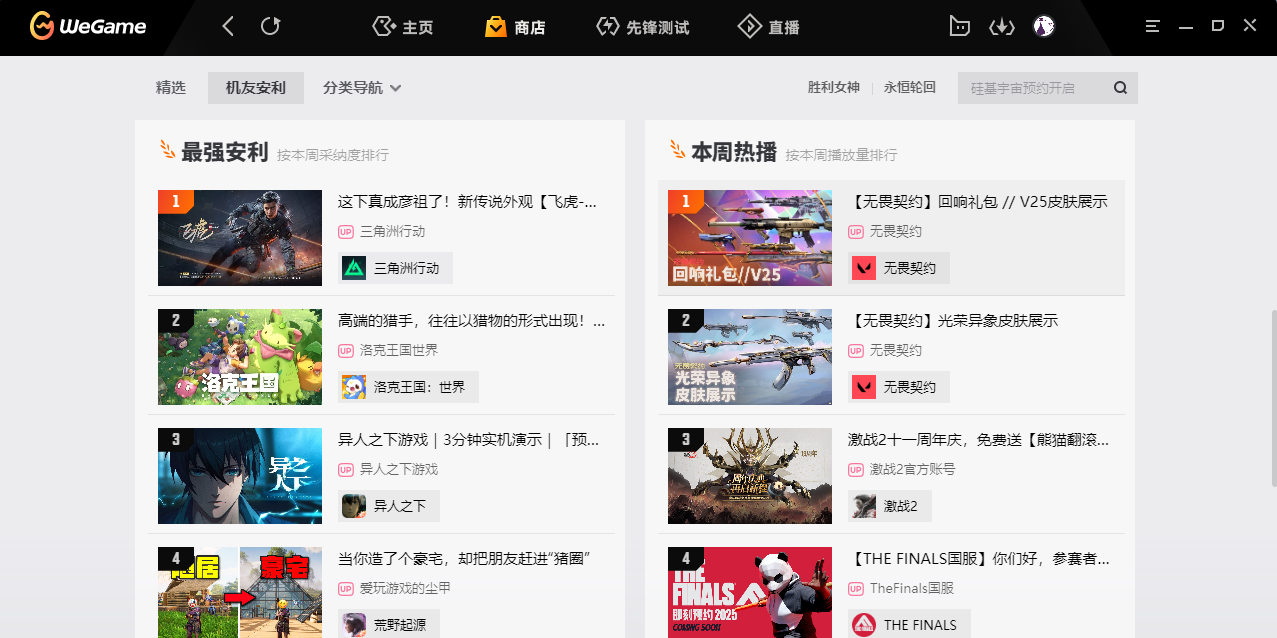Click the 洛克王国 ranked video thumbnail
The height and width of the screenshot is (638, 1277).
[239, 357]
